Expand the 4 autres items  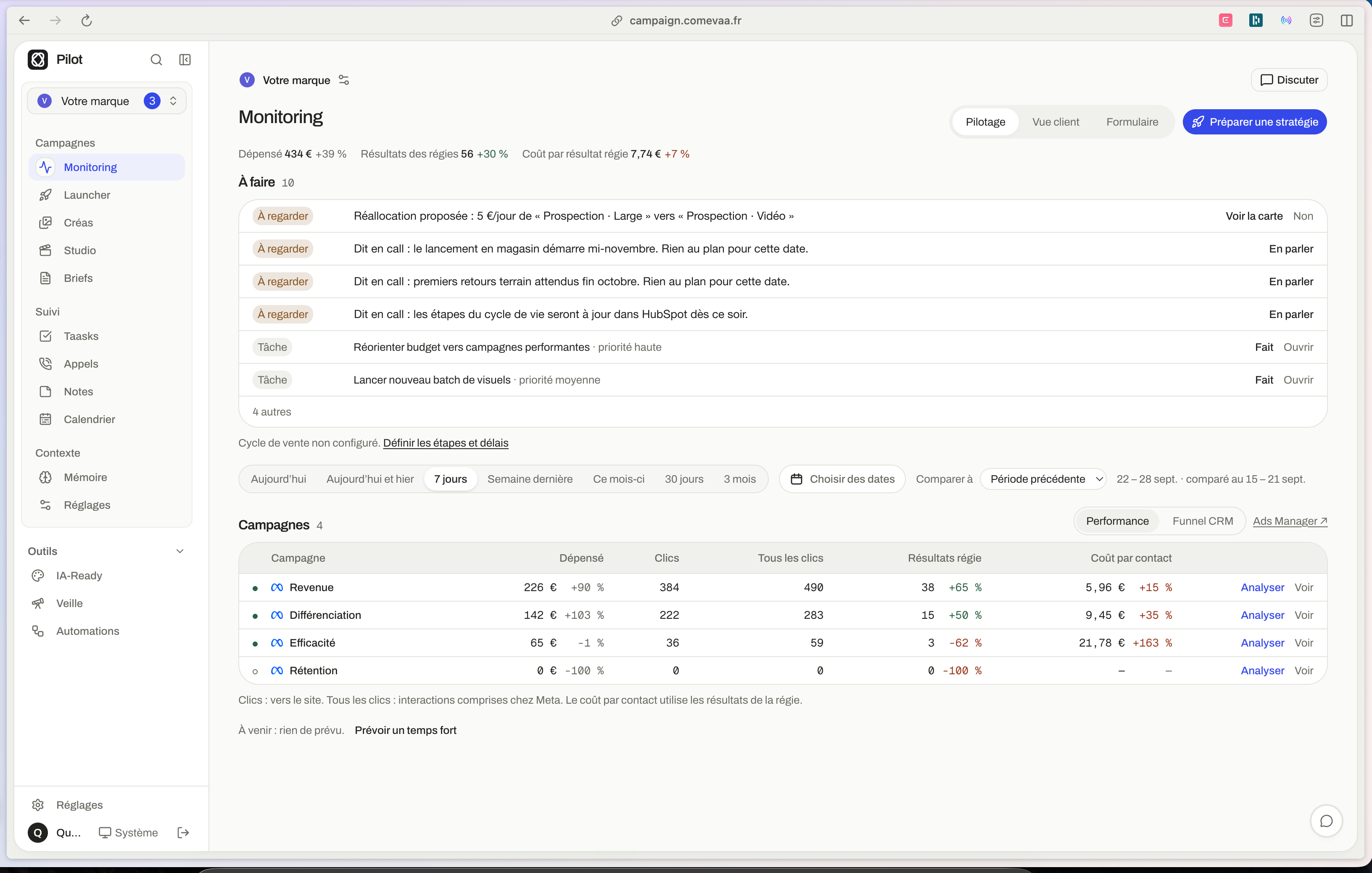272,412
